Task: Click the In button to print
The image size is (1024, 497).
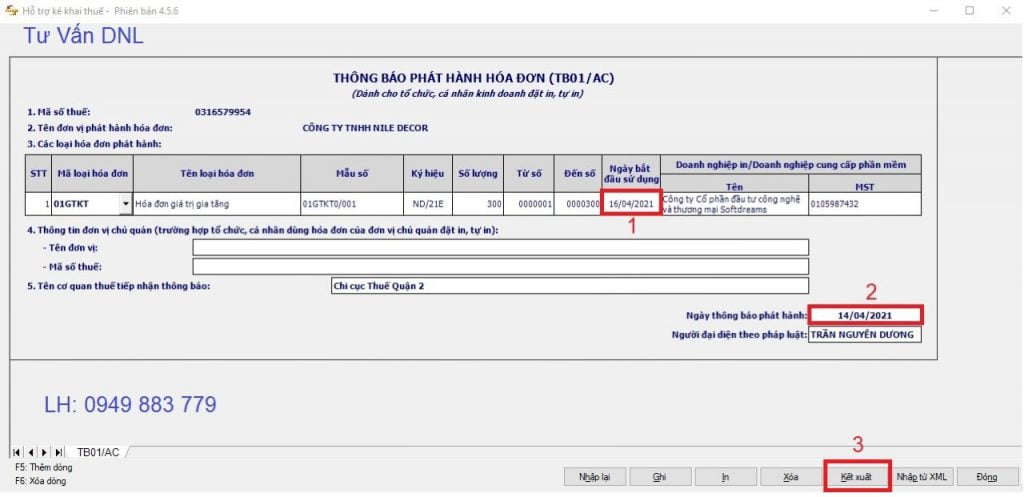Action: [725, 477]
